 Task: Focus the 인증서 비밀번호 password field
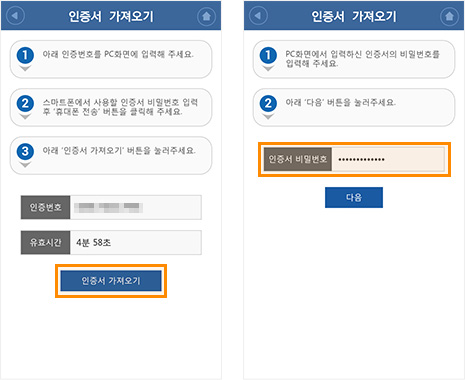tap(388, 159)
